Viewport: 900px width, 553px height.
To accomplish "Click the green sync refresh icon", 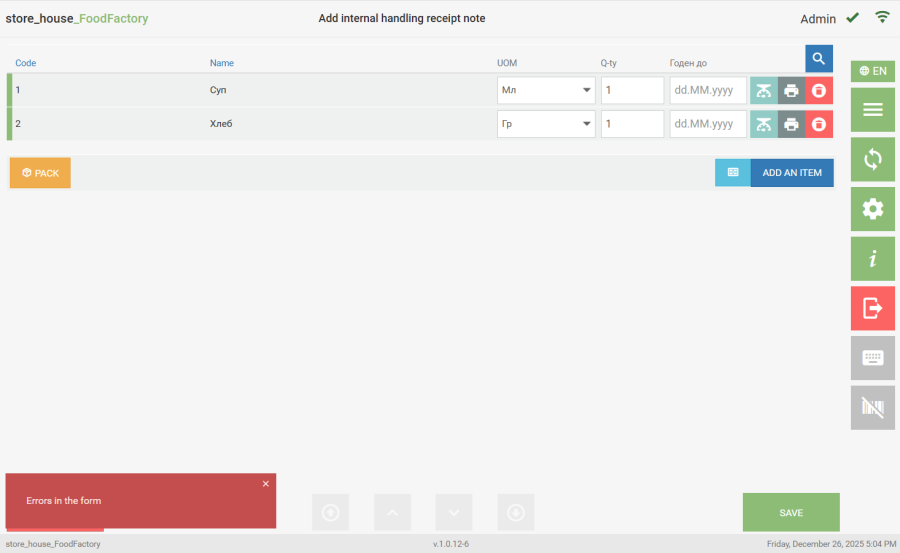I will coord(872,159).
